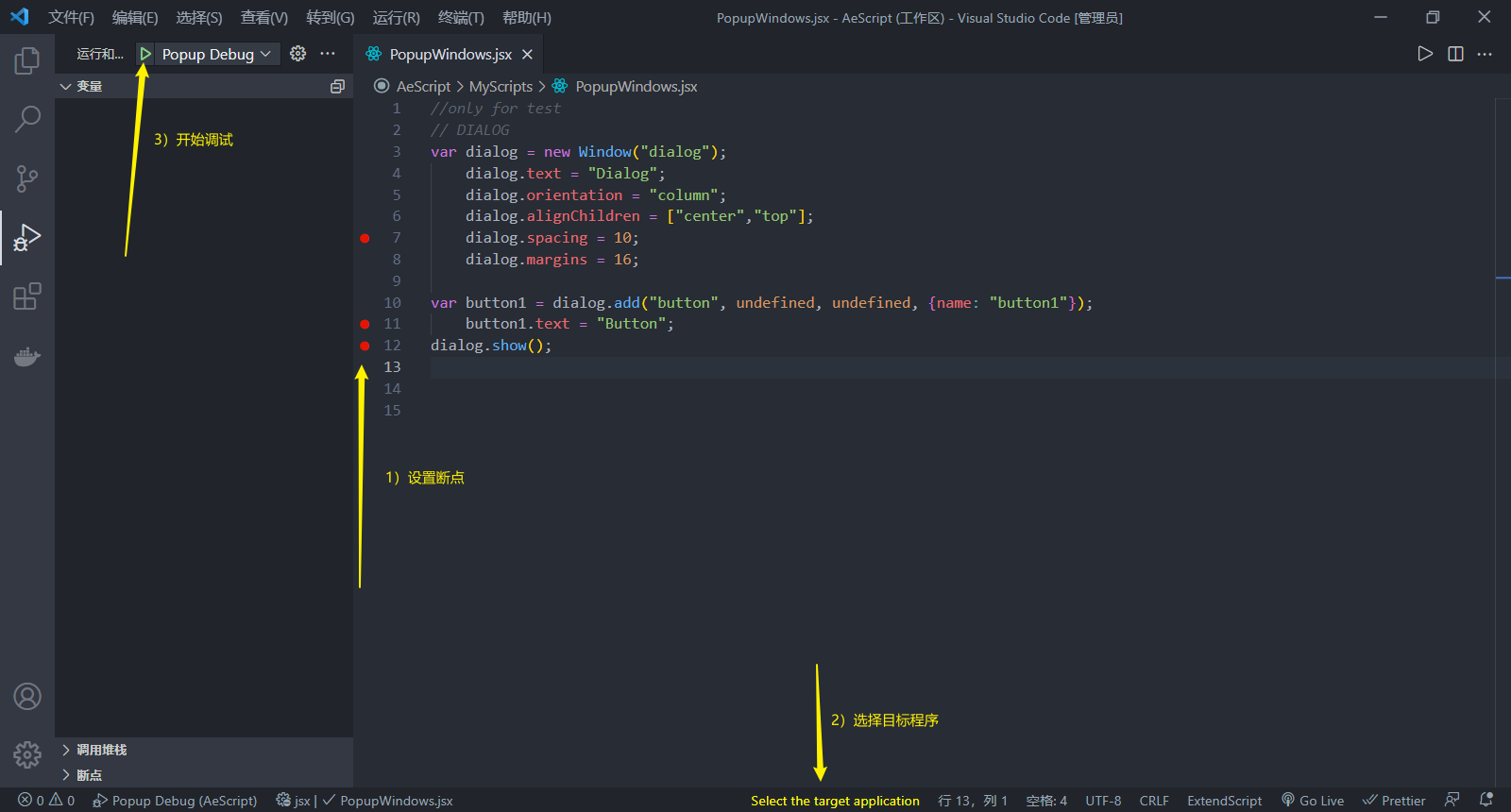
Task: Open the 帮助(H) menu
Action: tap(527, 18)
